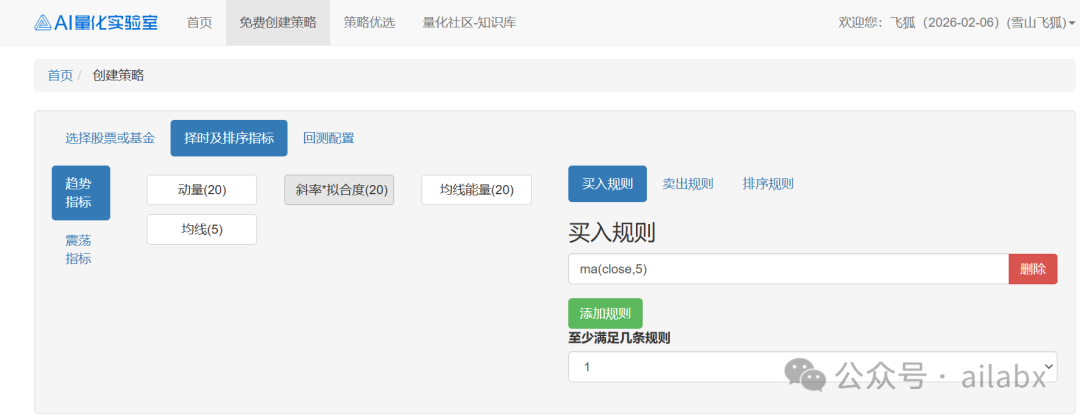Open the 免费创建策略 navigation tab
The image size is (1080, 420).
point(278,22)
